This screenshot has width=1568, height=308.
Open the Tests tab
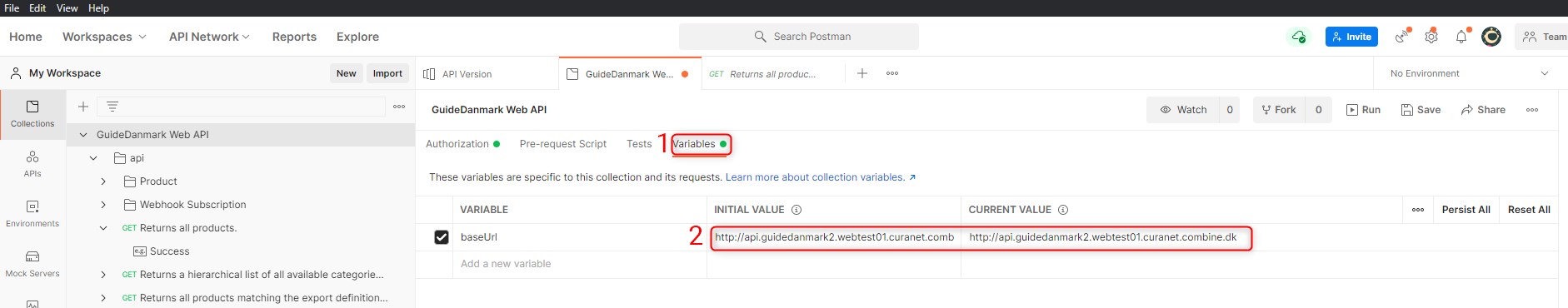coord(639,144)
